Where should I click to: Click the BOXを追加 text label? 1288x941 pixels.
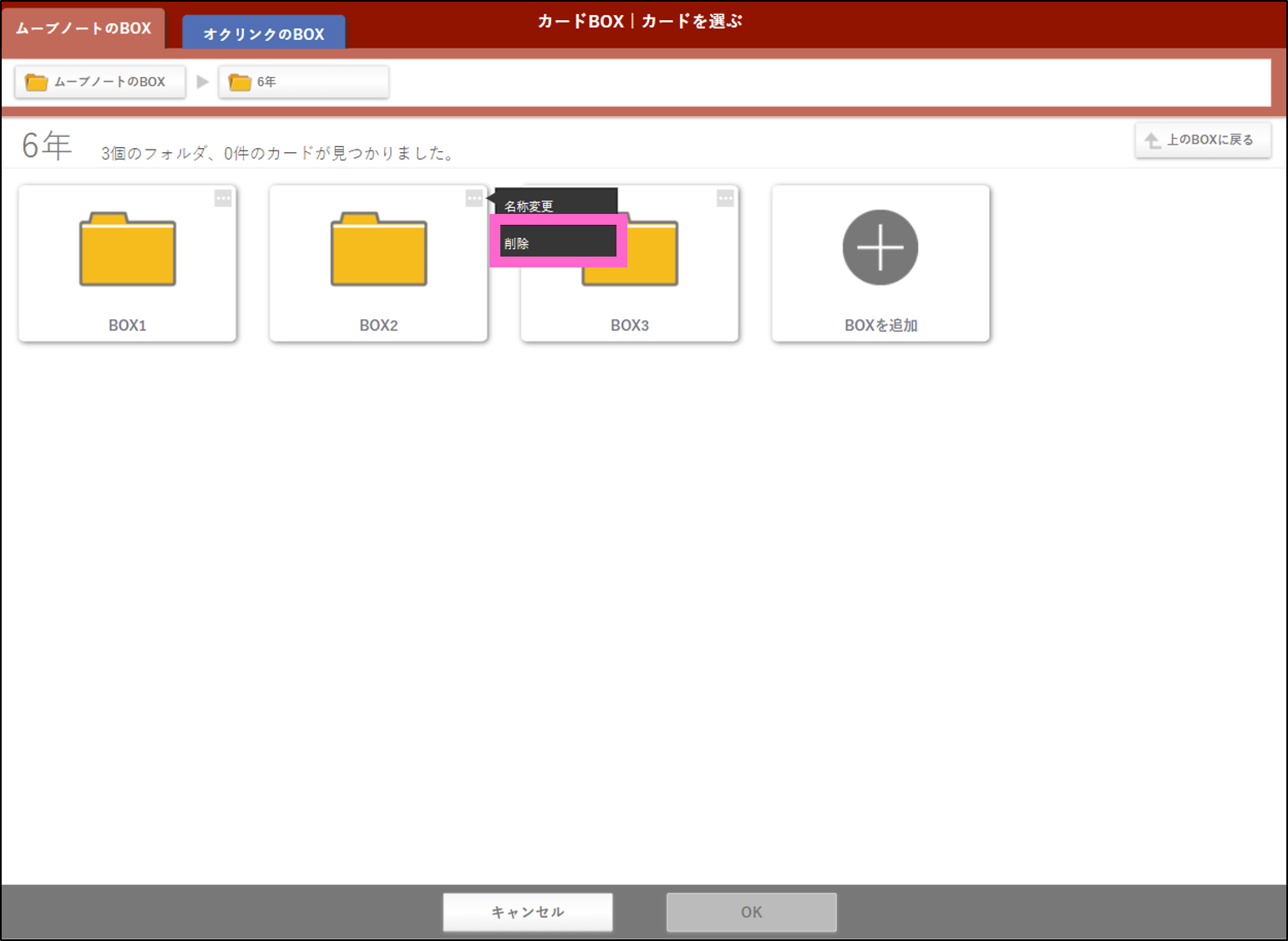tap(880, 325)
